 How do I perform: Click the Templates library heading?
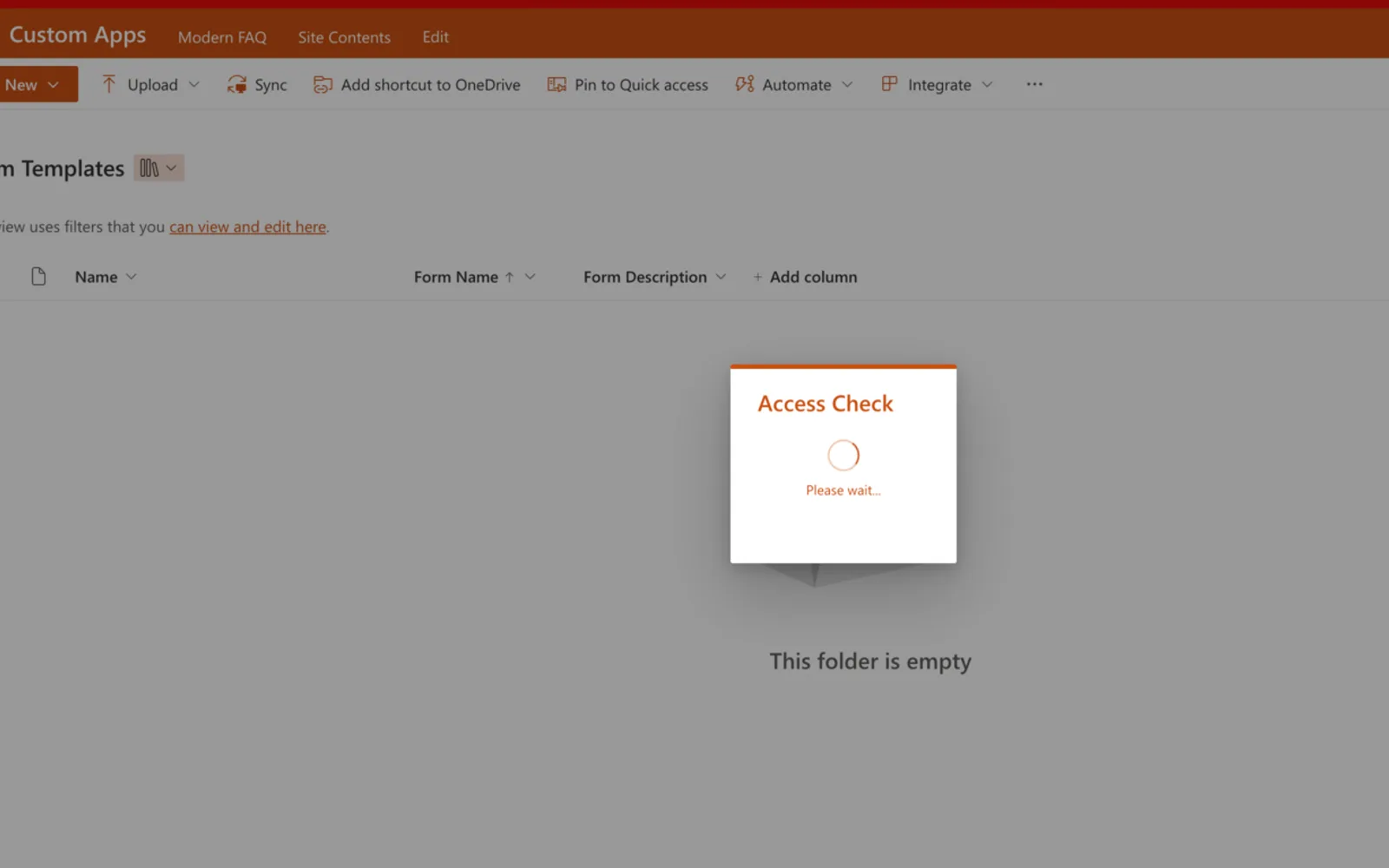point(63,168)
